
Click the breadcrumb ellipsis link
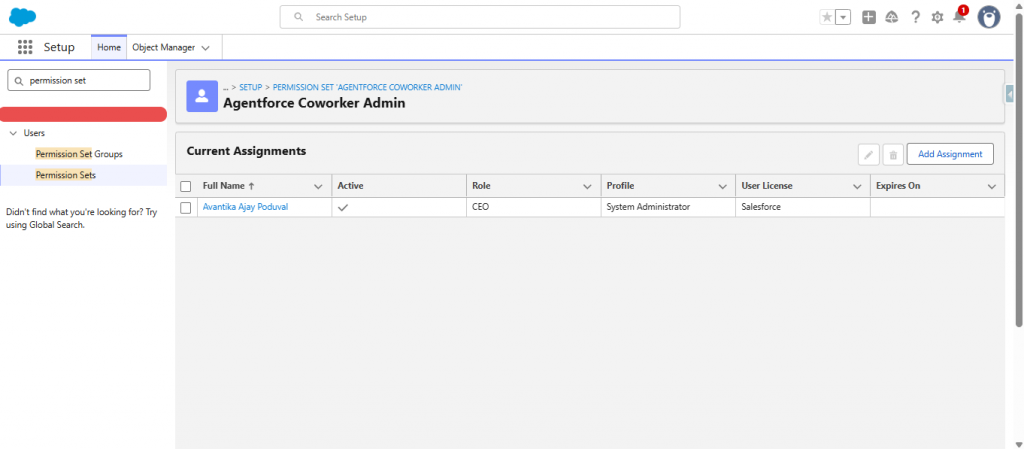point(225,87)
